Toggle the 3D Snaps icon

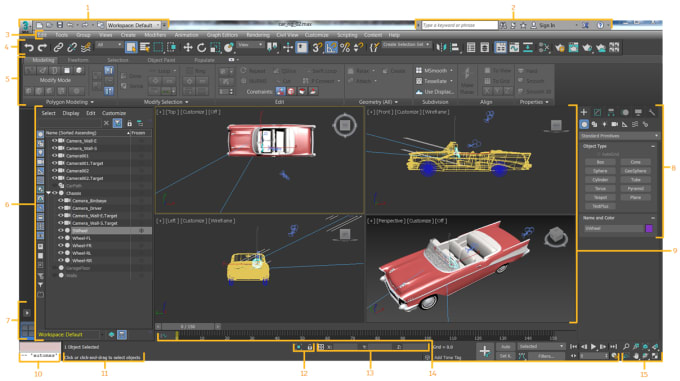tap(317, 48)
